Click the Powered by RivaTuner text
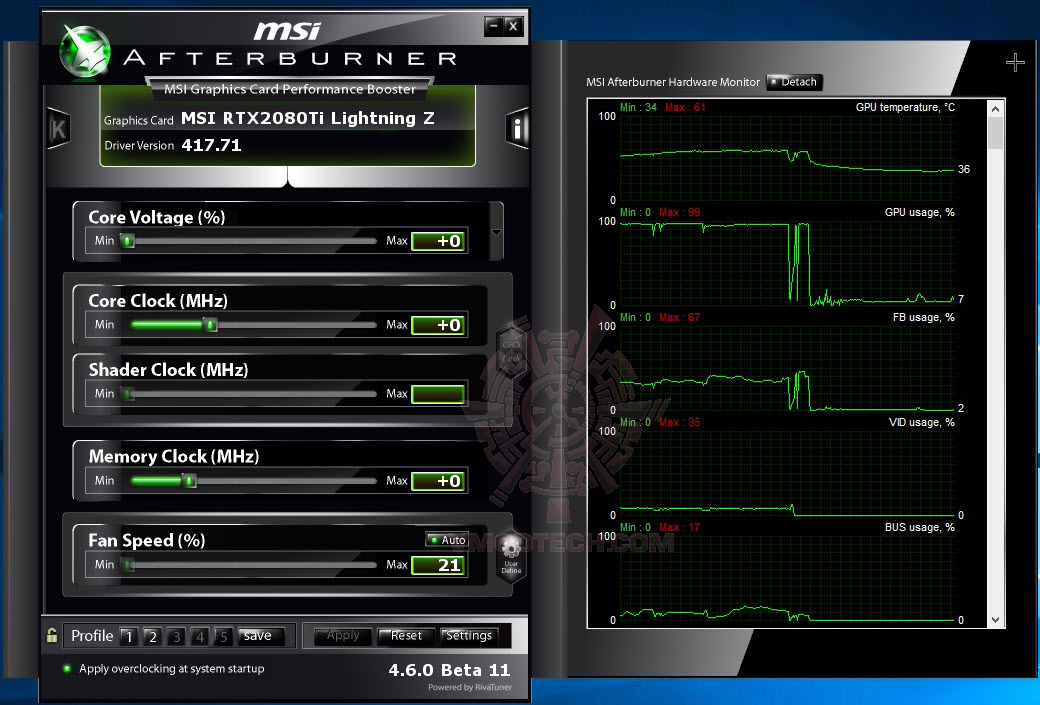This screenshot has height=705, width=1040. (470, 687)
